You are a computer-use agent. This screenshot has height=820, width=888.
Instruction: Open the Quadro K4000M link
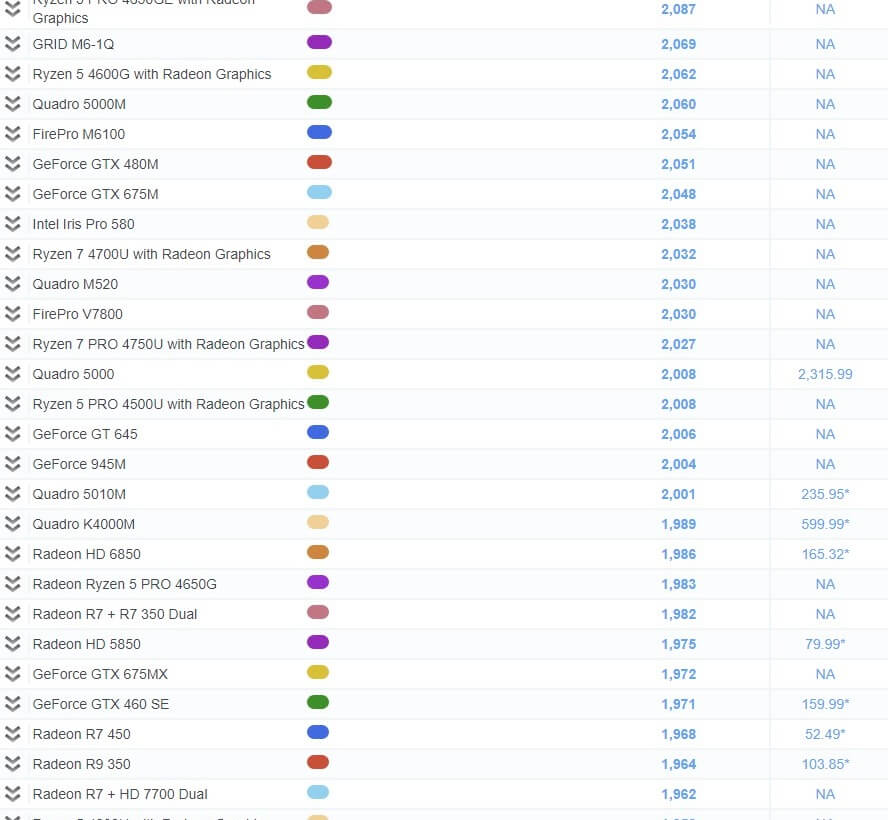click(x=84, y=524)
